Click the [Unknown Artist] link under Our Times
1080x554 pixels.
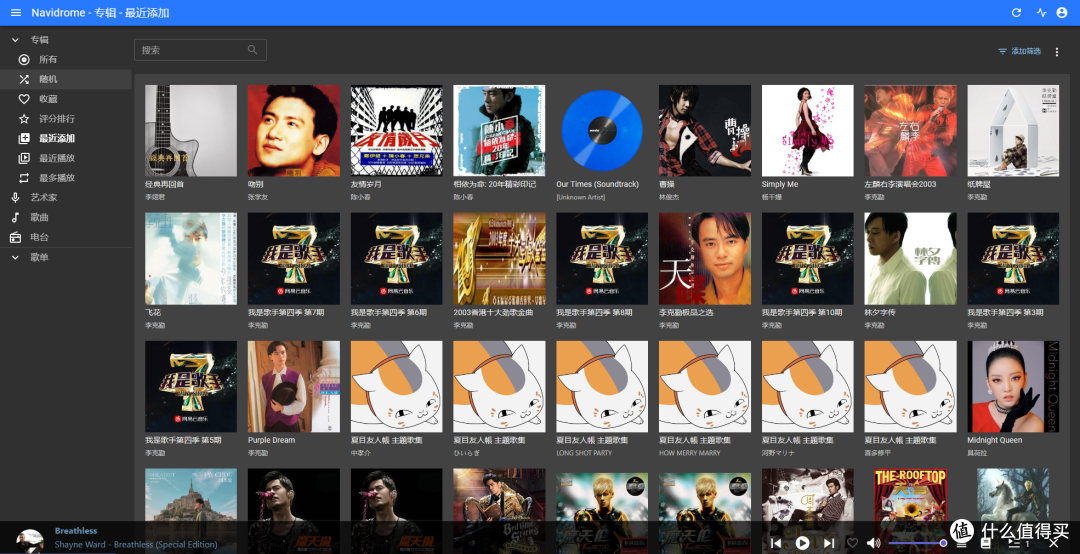tap(581, 198)
